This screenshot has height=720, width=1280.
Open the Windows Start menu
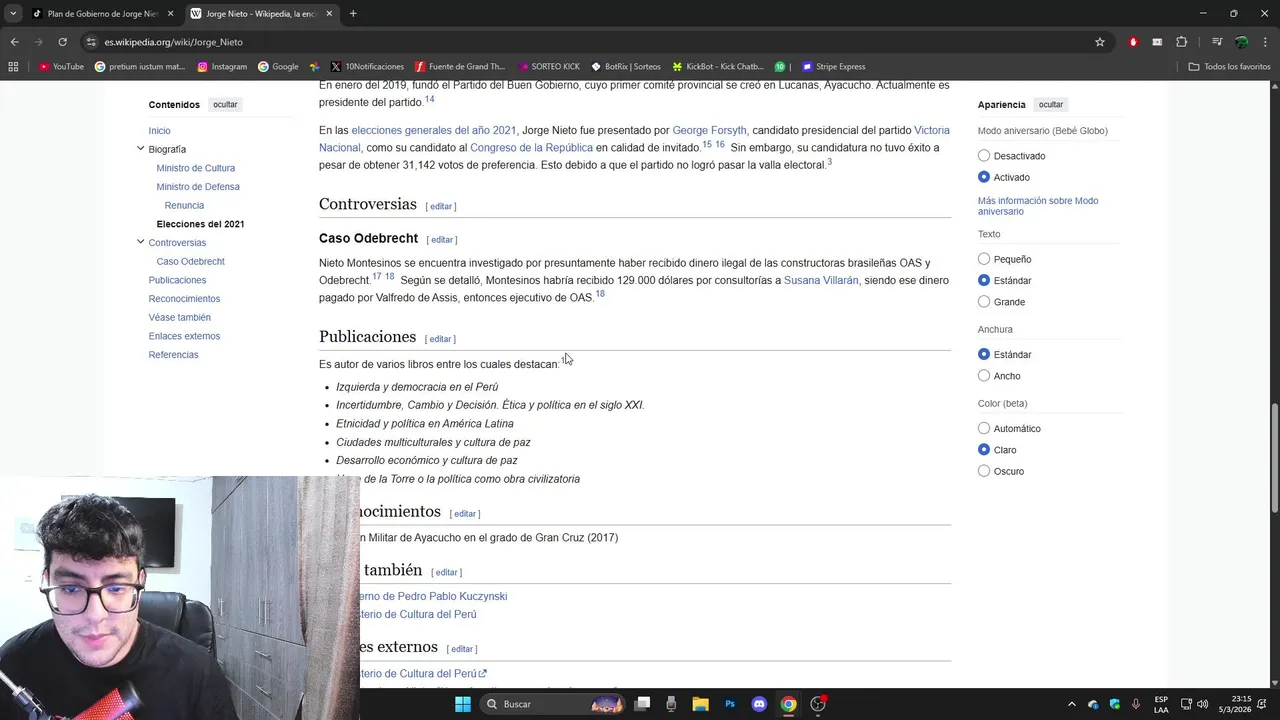463,704
